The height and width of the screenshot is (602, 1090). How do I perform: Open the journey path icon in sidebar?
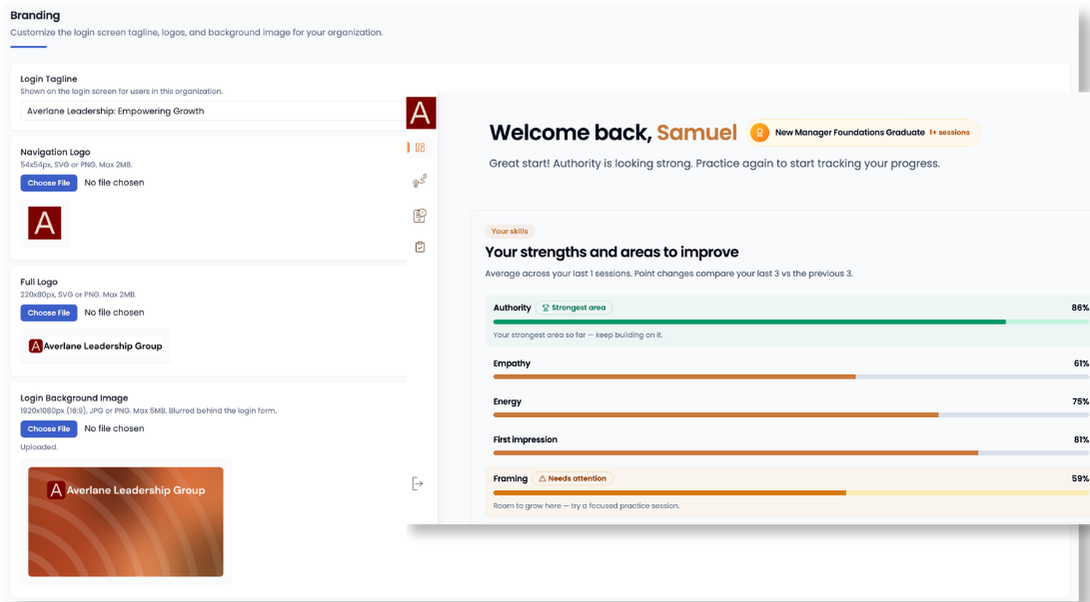click(x=419, y=181)
